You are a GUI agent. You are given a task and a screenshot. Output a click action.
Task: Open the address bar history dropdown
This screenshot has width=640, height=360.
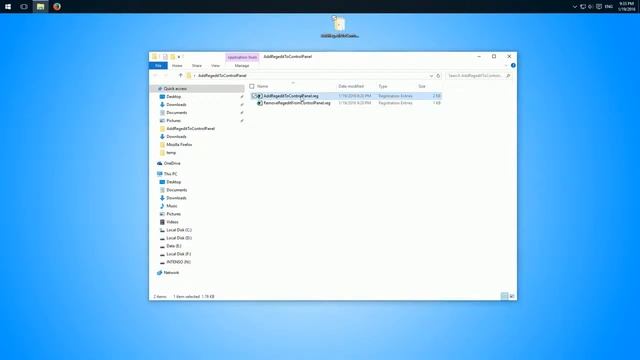coord(431,76)
